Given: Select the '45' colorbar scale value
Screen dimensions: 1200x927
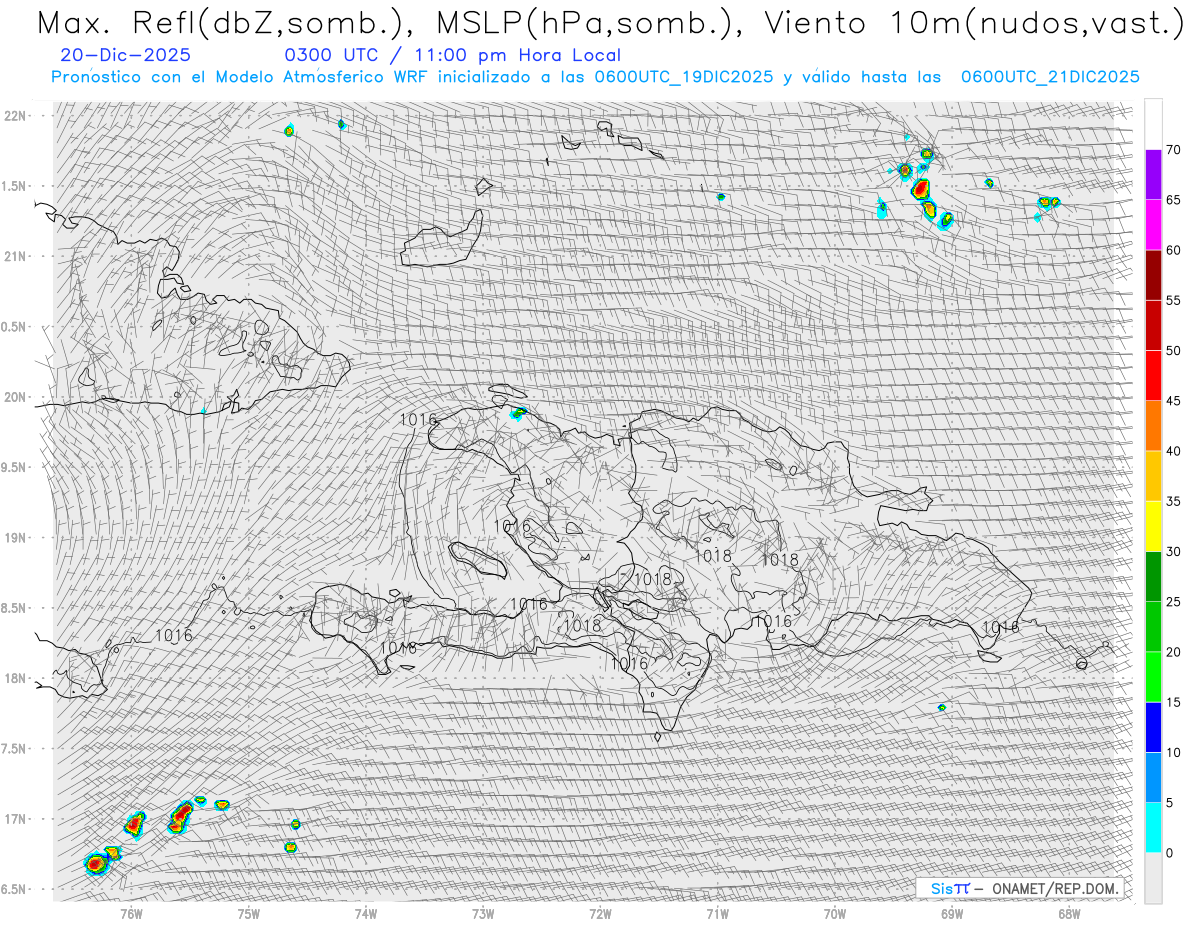Looking at the screenshot, I should [1173, 401].
